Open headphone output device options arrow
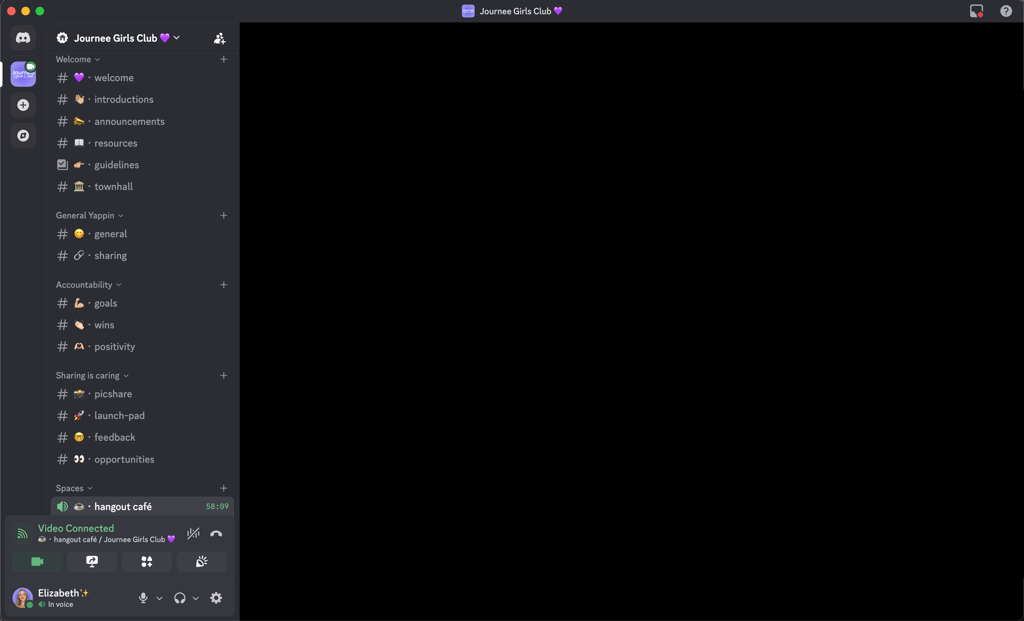The width and height of the screenshot is (1024, 621). [195, 598]
